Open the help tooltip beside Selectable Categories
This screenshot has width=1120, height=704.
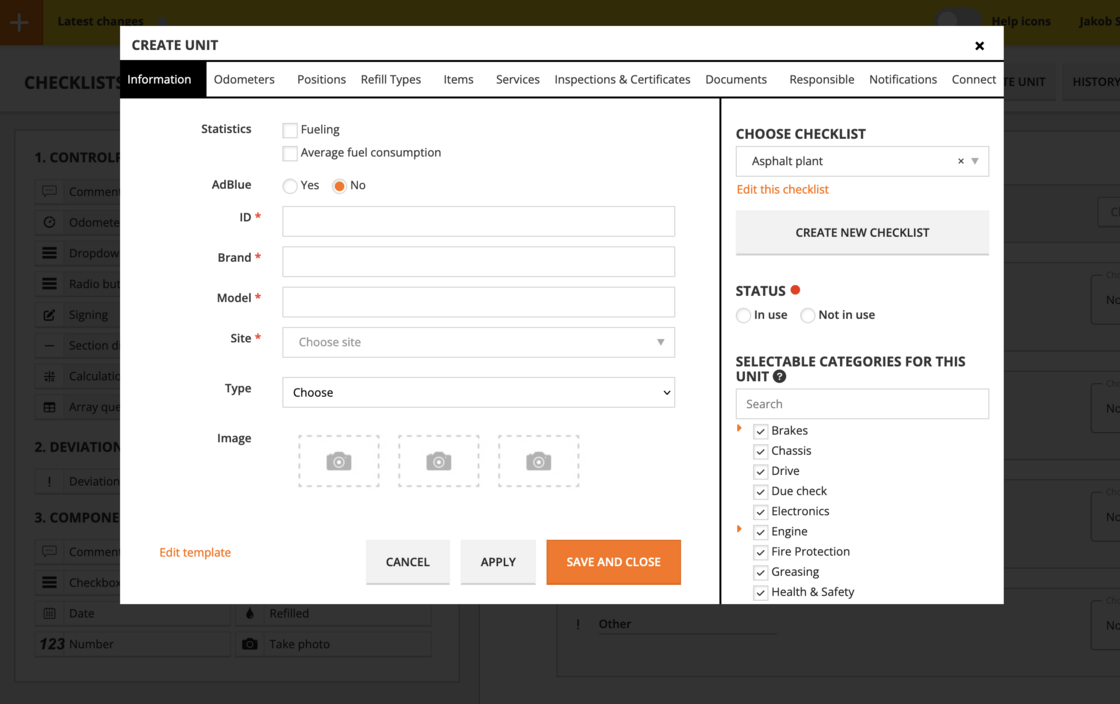[780, 377]
